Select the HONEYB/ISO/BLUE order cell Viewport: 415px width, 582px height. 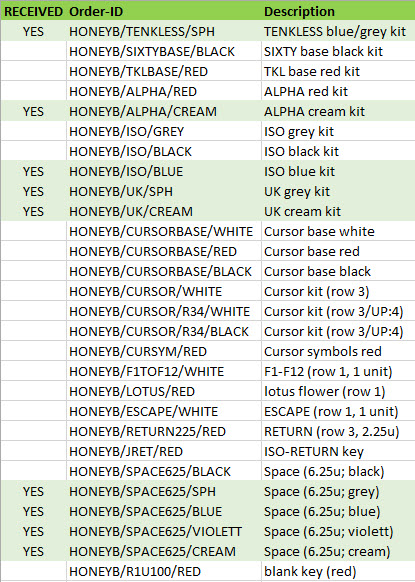pyautogui.click(x=164, y=171)
